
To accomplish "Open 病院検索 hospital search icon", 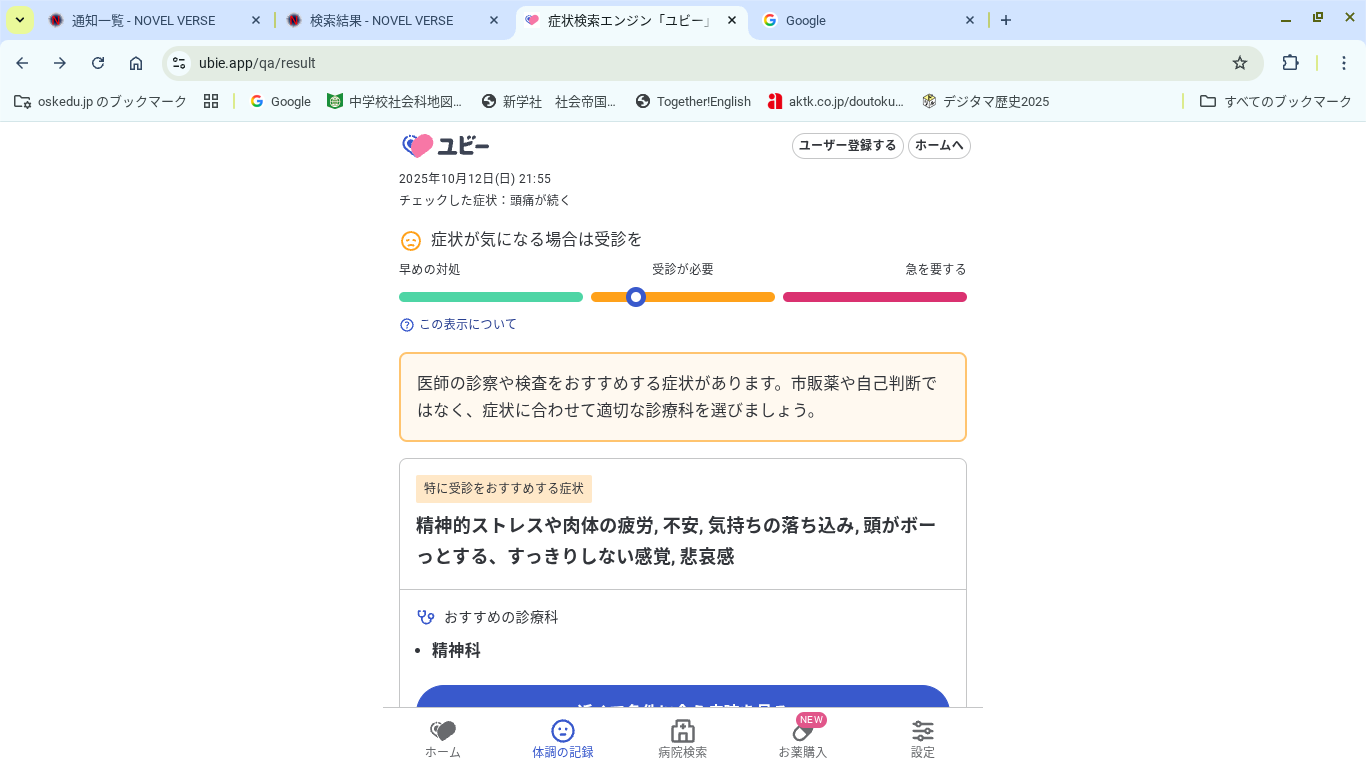I will [682, 731].
